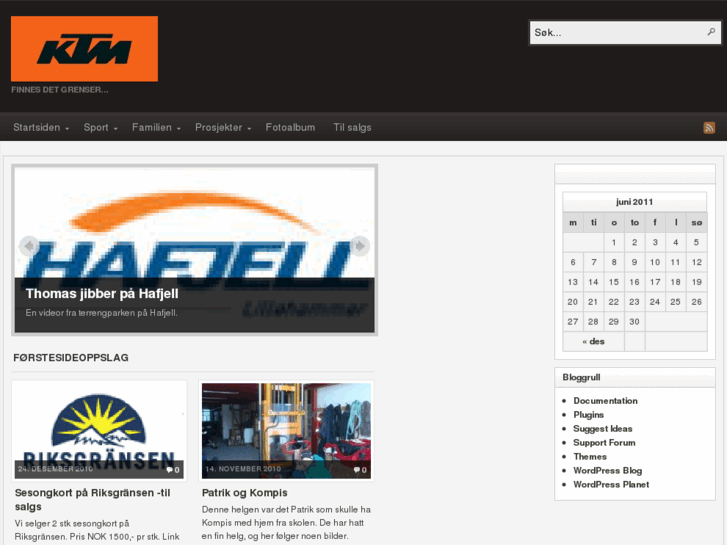
Task: Open the Themes blogroll link
Action: click(x=590, y=456)
